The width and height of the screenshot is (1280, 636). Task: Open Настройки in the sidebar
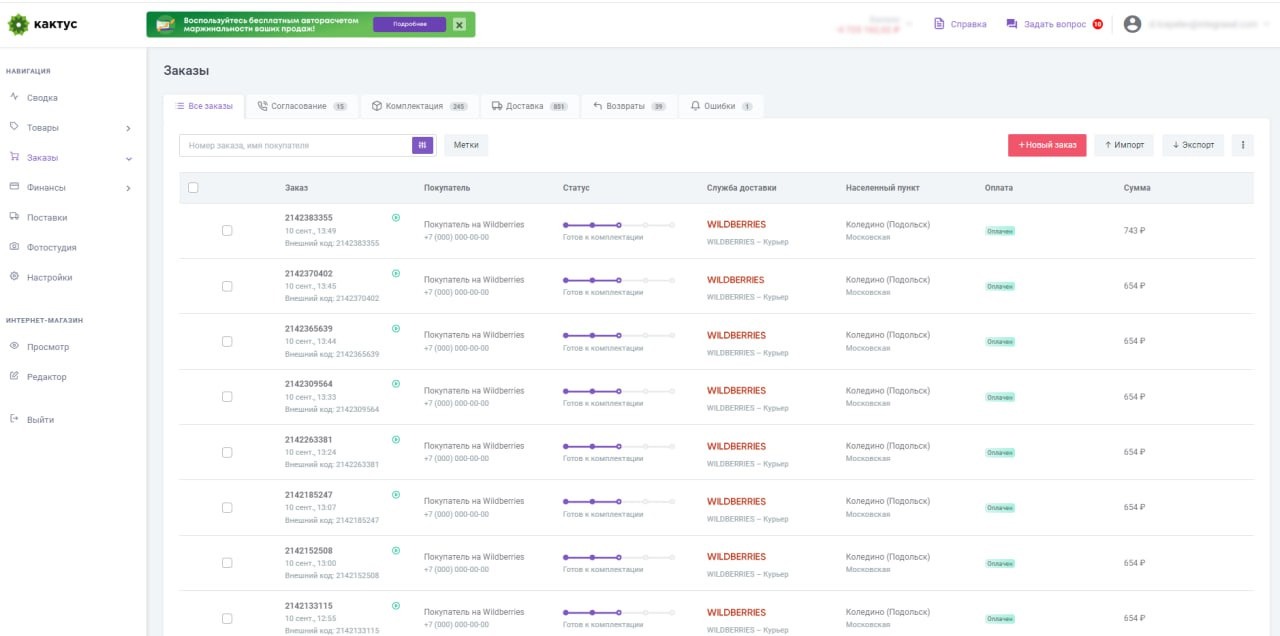point(49,277)
